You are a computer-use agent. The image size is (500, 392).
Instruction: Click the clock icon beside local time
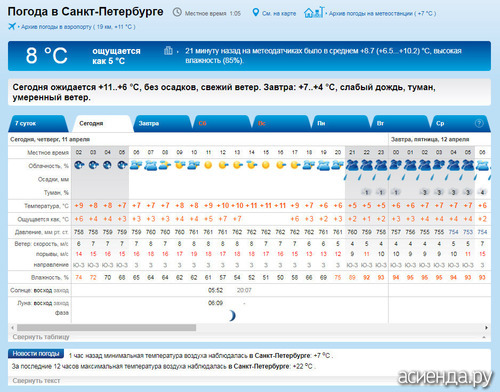click(x=177, y=13)
